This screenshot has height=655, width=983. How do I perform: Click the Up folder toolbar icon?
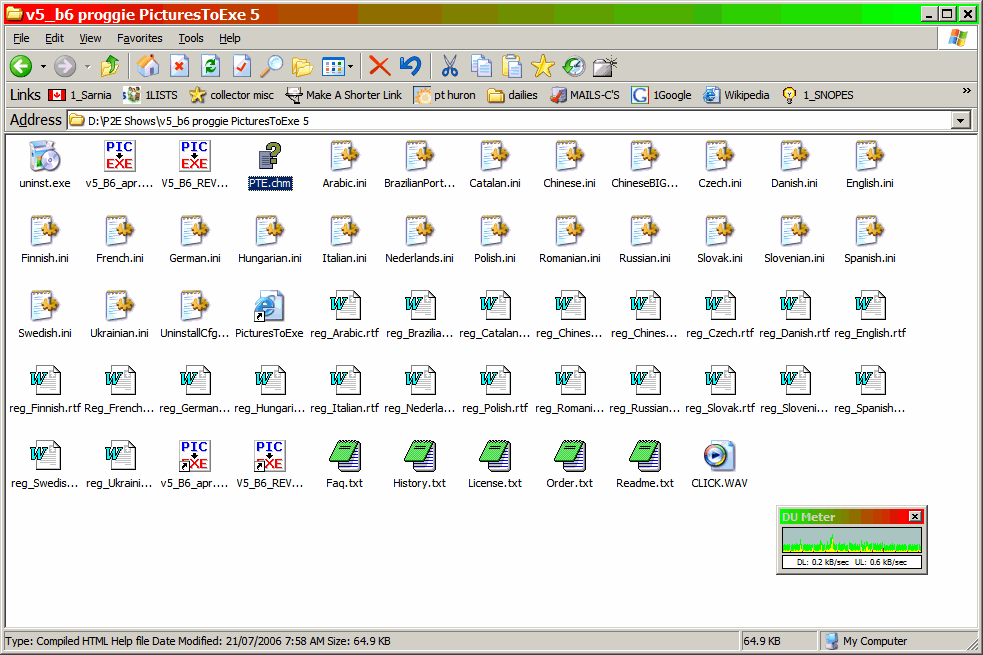(x=110, y=66)
